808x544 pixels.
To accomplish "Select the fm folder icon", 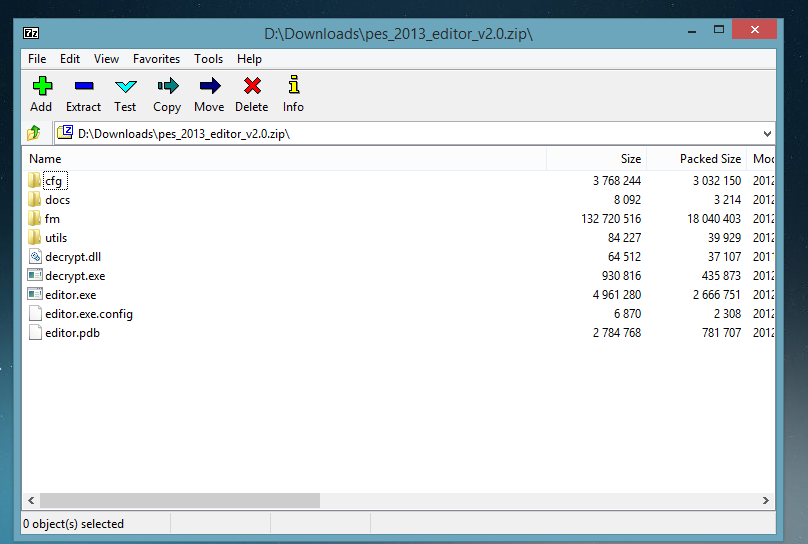I will click(x=35, y=218).
